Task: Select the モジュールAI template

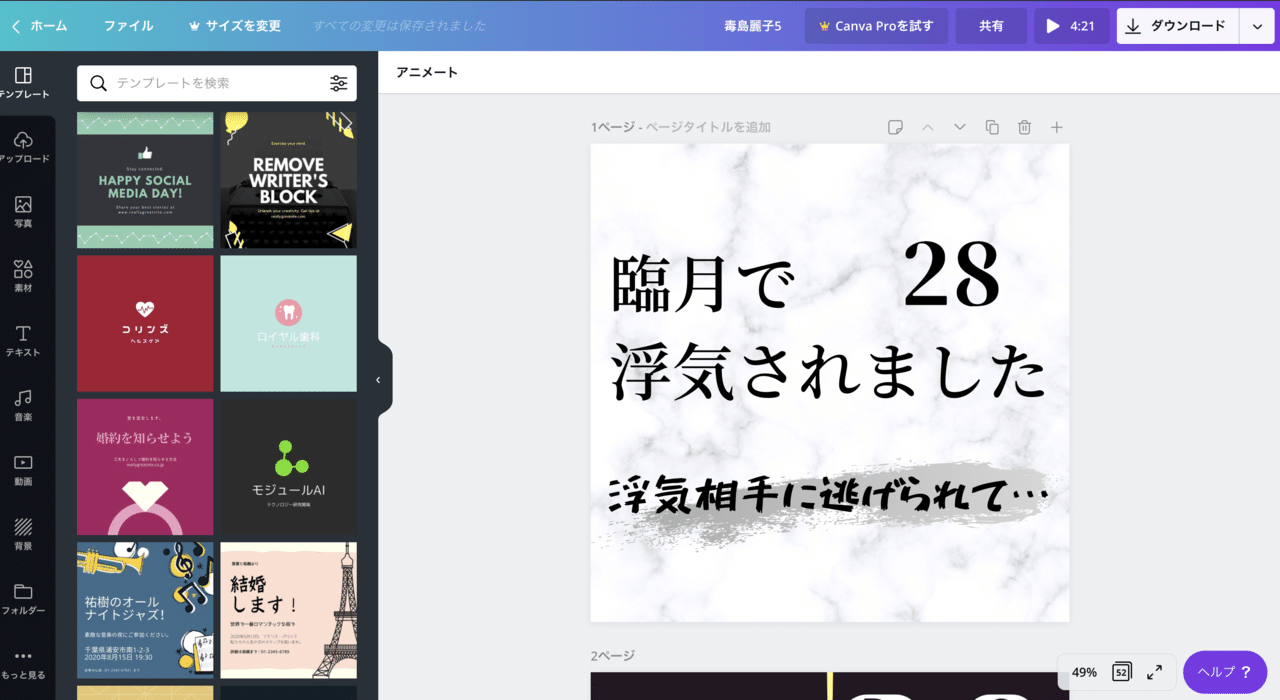Action: (x=289, y=467)
